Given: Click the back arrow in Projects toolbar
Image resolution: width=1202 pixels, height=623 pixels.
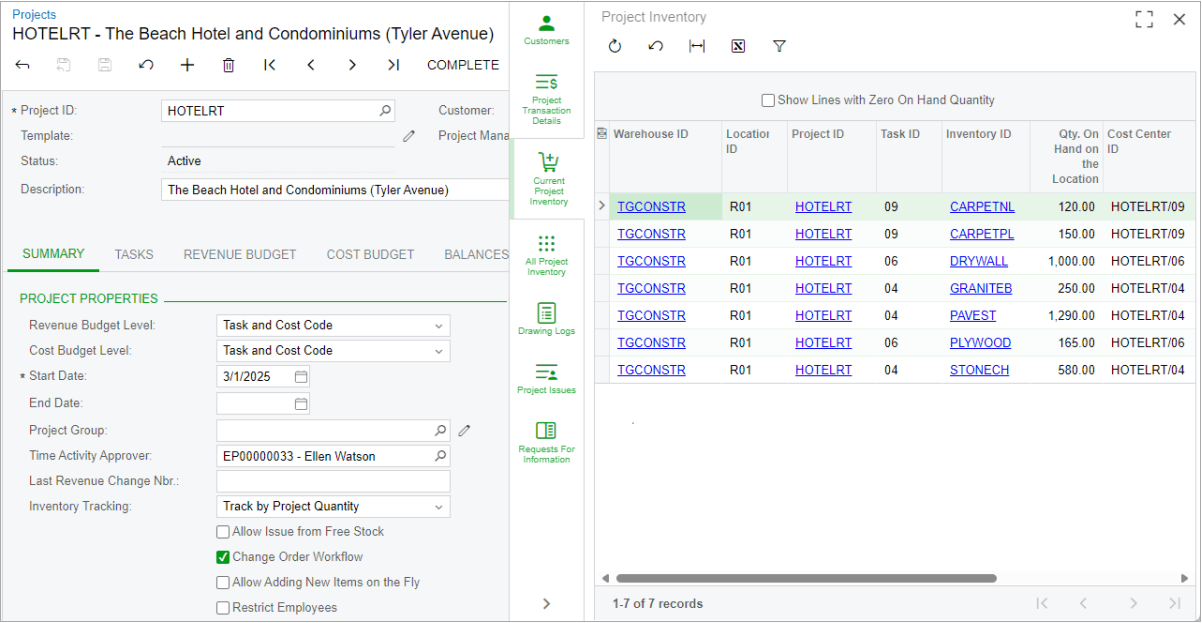Looking at the screenshot, I should 23,65.
